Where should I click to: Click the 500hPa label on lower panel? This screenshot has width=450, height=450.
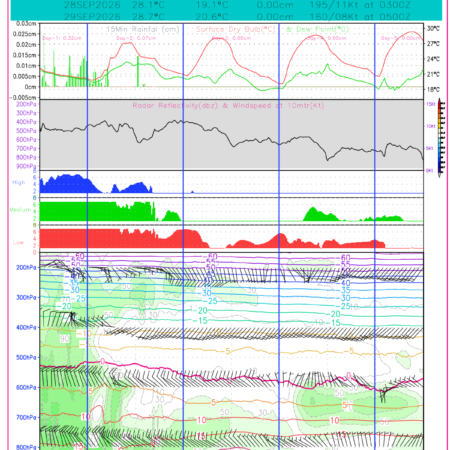[26, 357]
